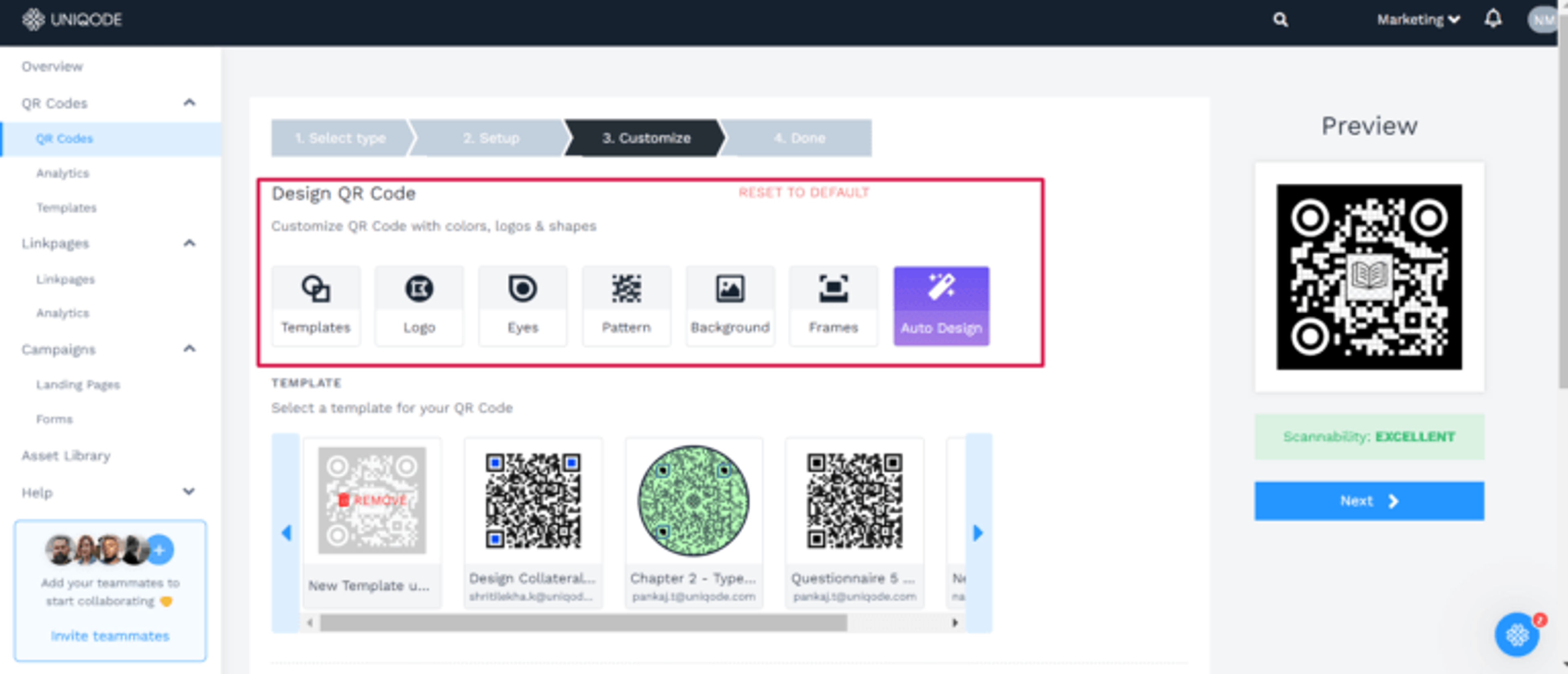This screenshot has height=674, width=1568.
Task: Open the Eyes customization option
Action: (x=522, y=306)
